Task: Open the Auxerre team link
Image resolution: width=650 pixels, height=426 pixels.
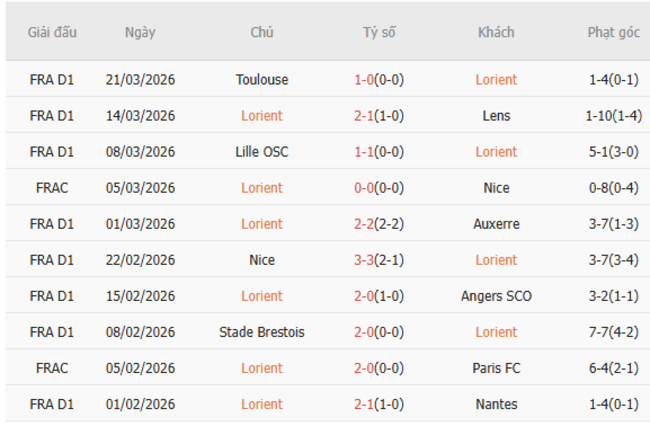Action: click(x=496, y=224)
